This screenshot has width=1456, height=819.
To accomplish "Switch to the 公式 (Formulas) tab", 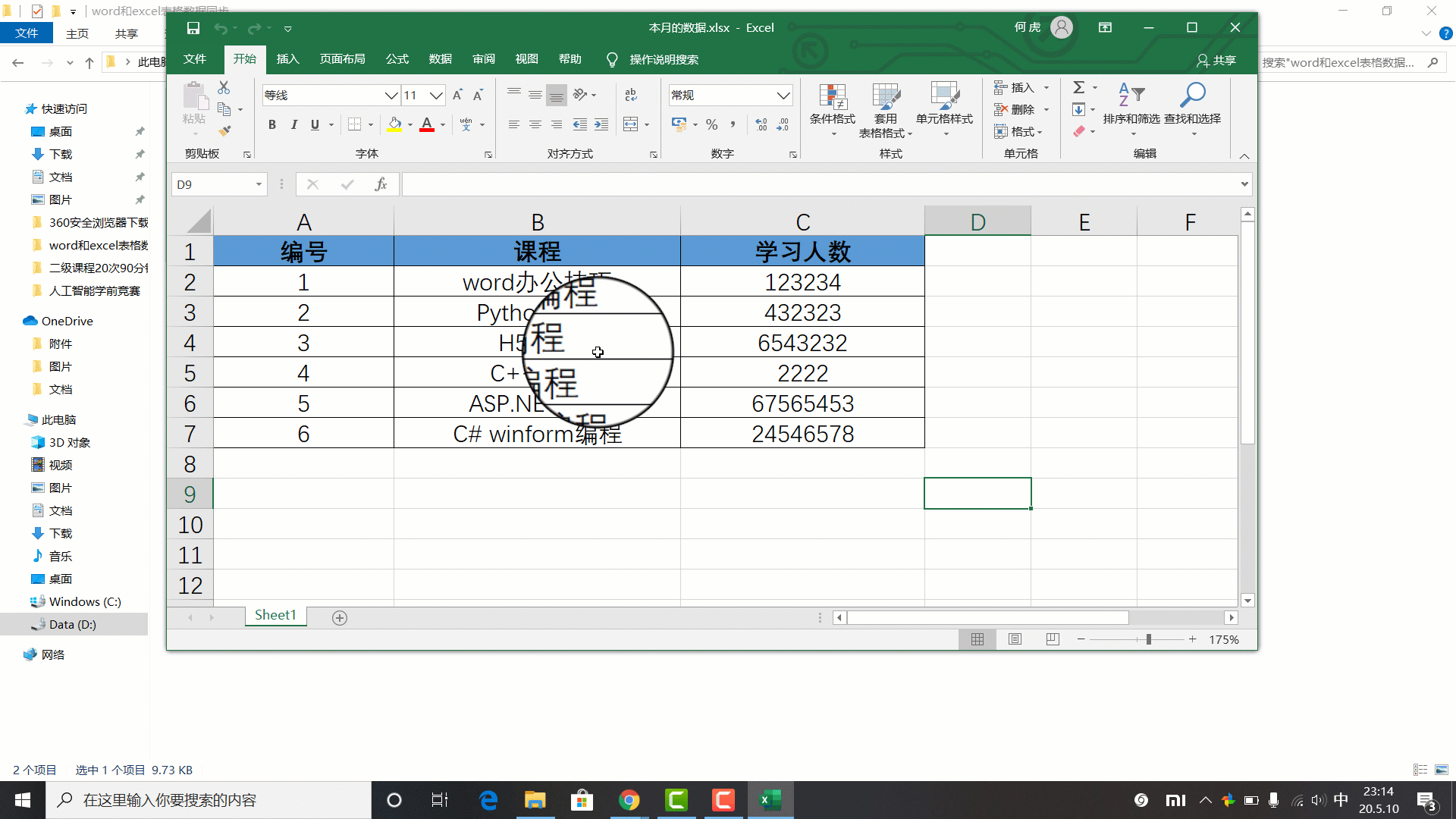I will 397,59.
